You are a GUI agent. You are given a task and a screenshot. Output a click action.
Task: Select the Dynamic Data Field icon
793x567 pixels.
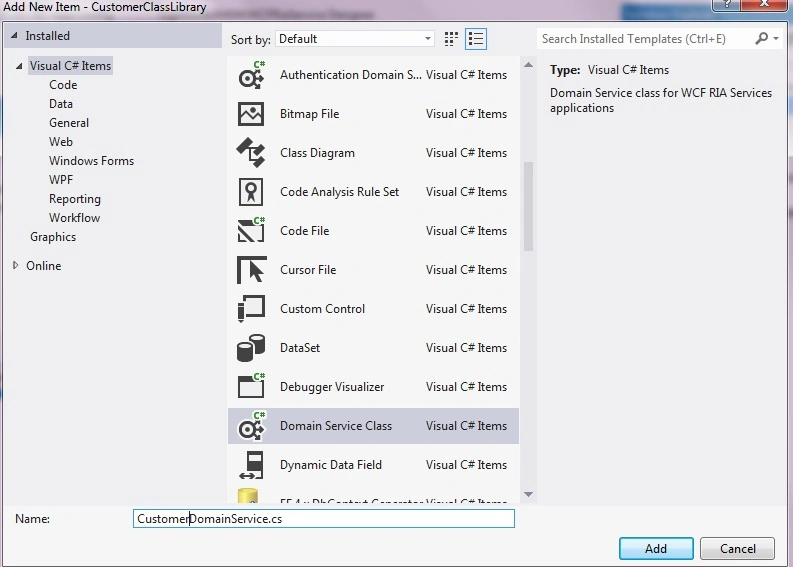251,465
